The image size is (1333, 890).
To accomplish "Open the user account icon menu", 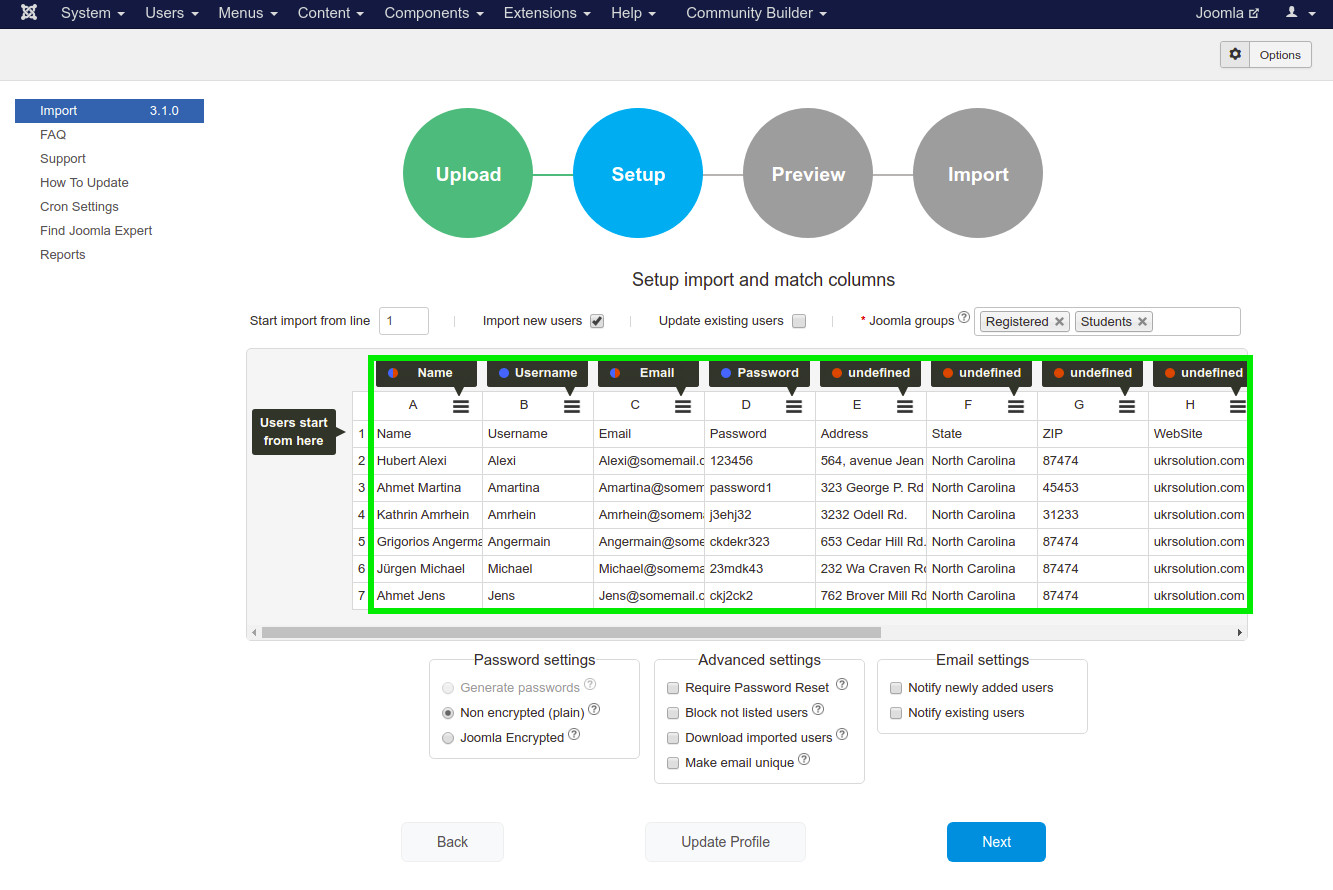I will pyautogui.click(x=1300, y=13).
